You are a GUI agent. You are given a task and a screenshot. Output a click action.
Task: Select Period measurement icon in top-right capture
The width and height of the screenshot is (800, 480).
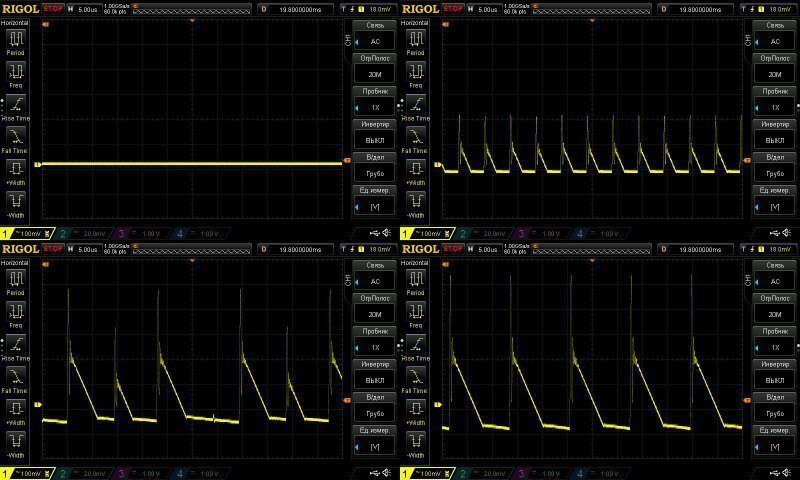[416, 39]
